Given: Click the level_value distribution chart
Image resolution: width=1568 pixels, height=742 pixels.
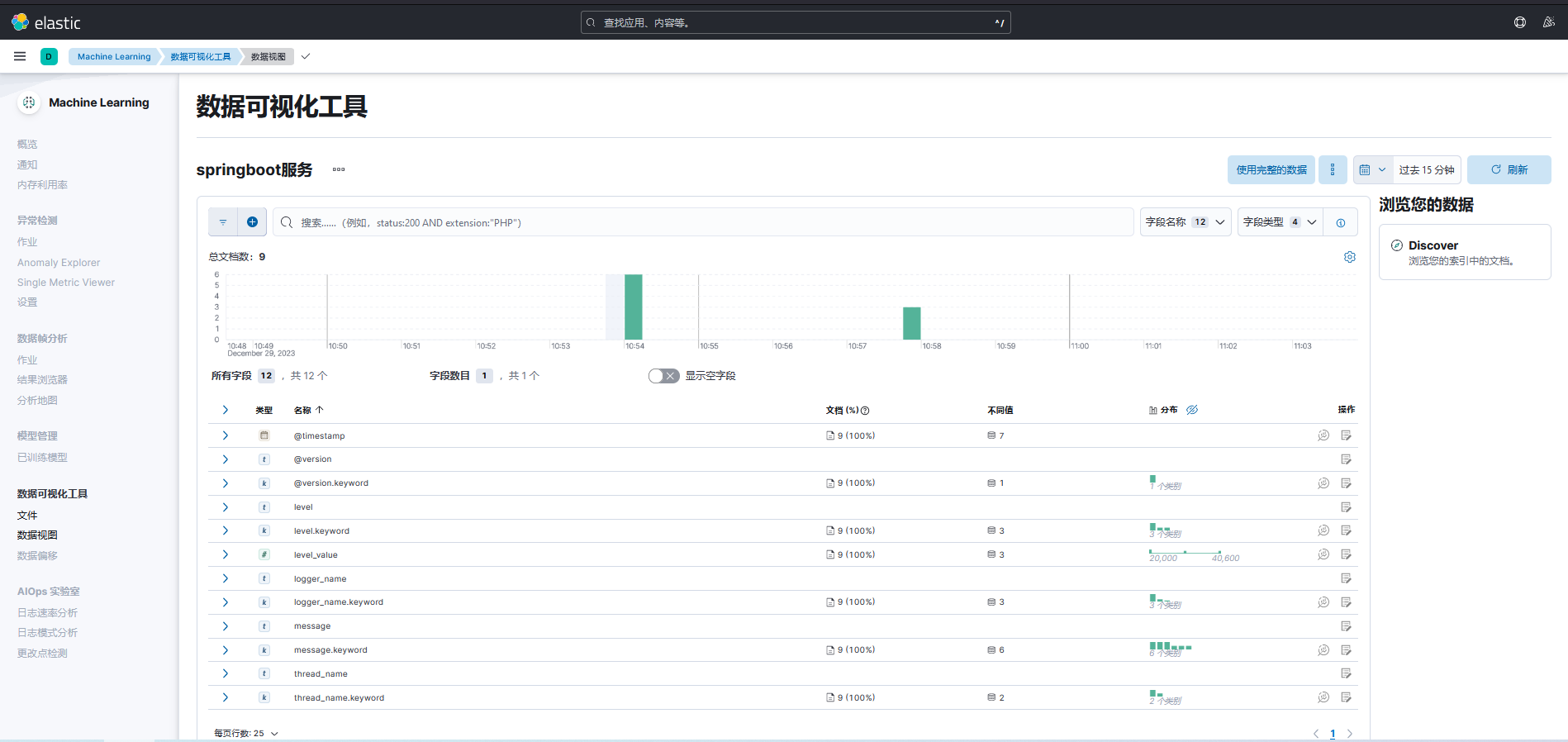Looking at the screenshot, I should (1194, 554).
